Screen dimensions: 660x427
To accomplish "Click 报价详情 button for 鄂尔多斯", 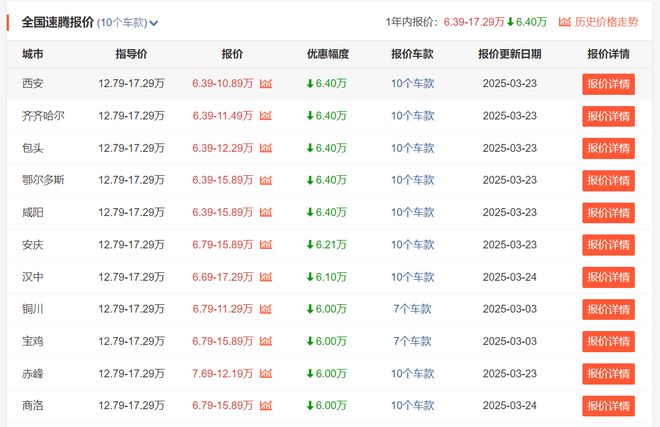I will tap(608, 181).
